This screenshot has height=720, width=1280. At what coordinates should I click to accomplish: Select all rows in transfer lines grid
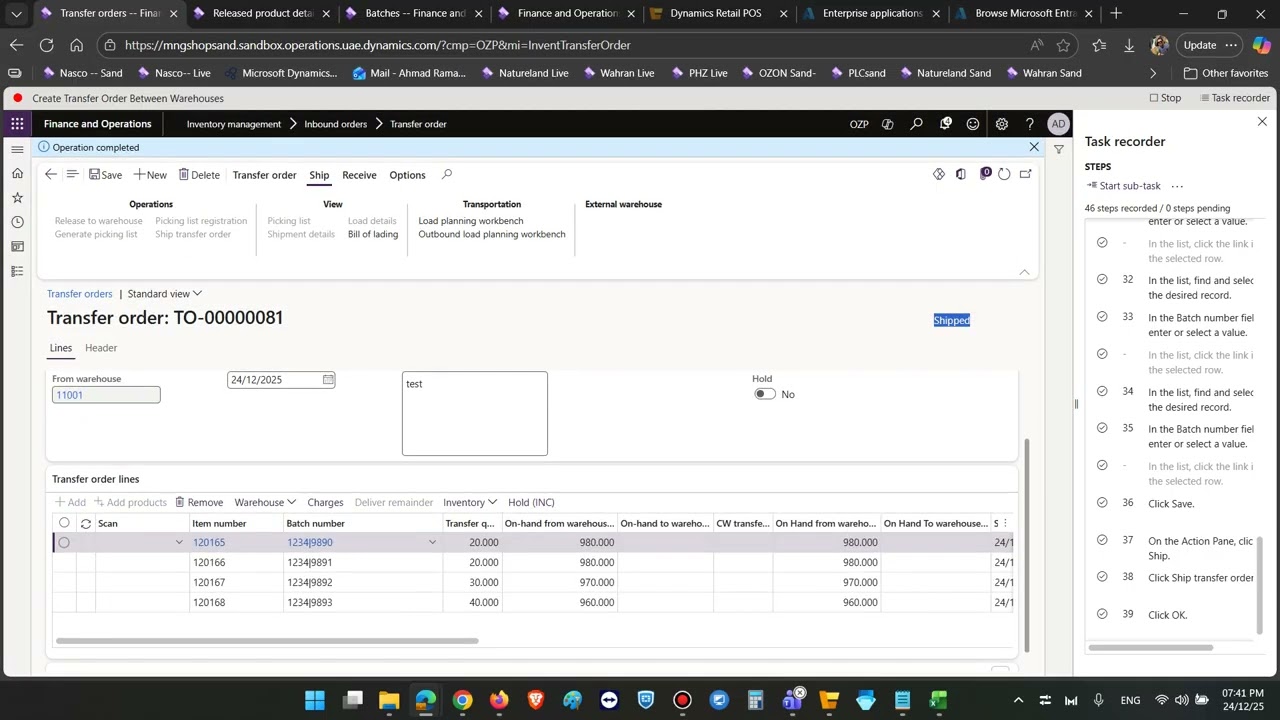click(64, 523)
